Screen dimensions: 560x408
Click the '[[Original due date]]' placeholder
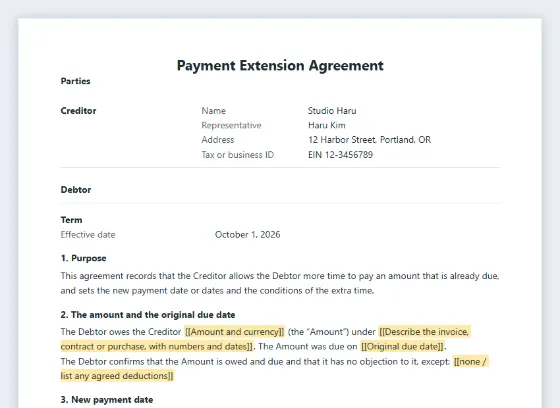click(x=402, y=347)
